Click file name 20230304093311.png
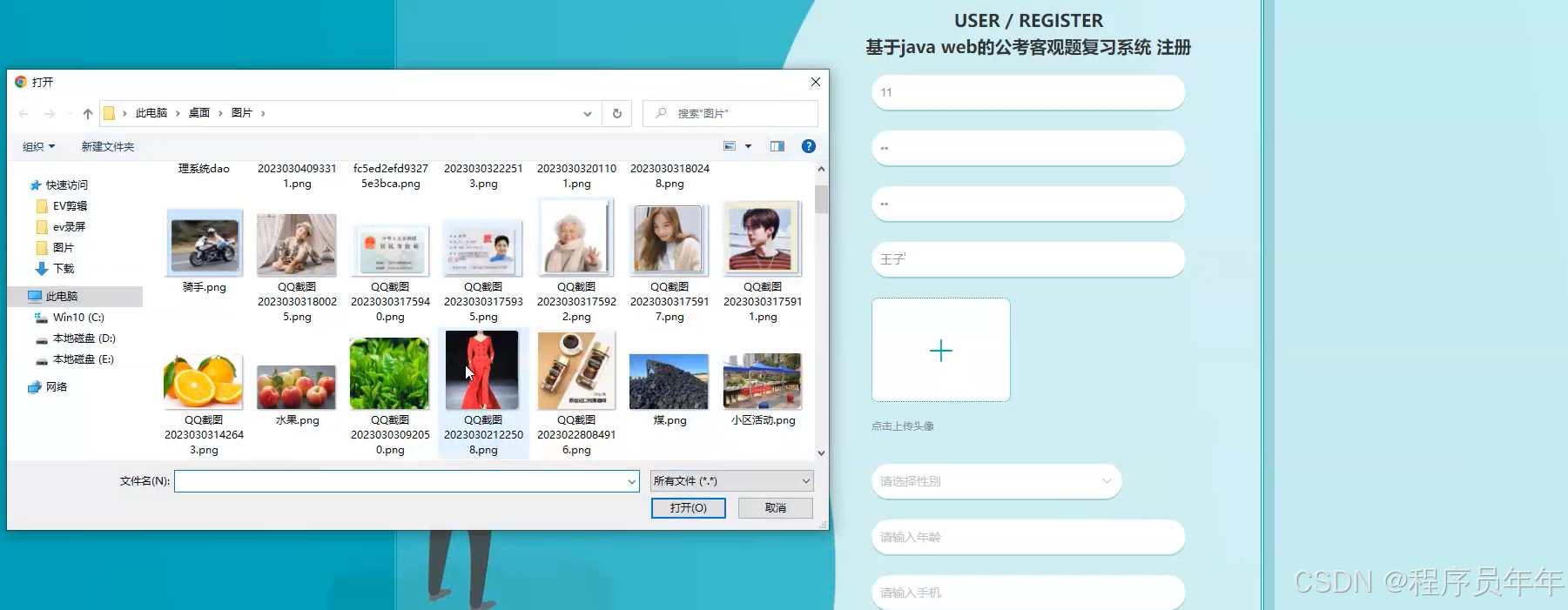 297,176
